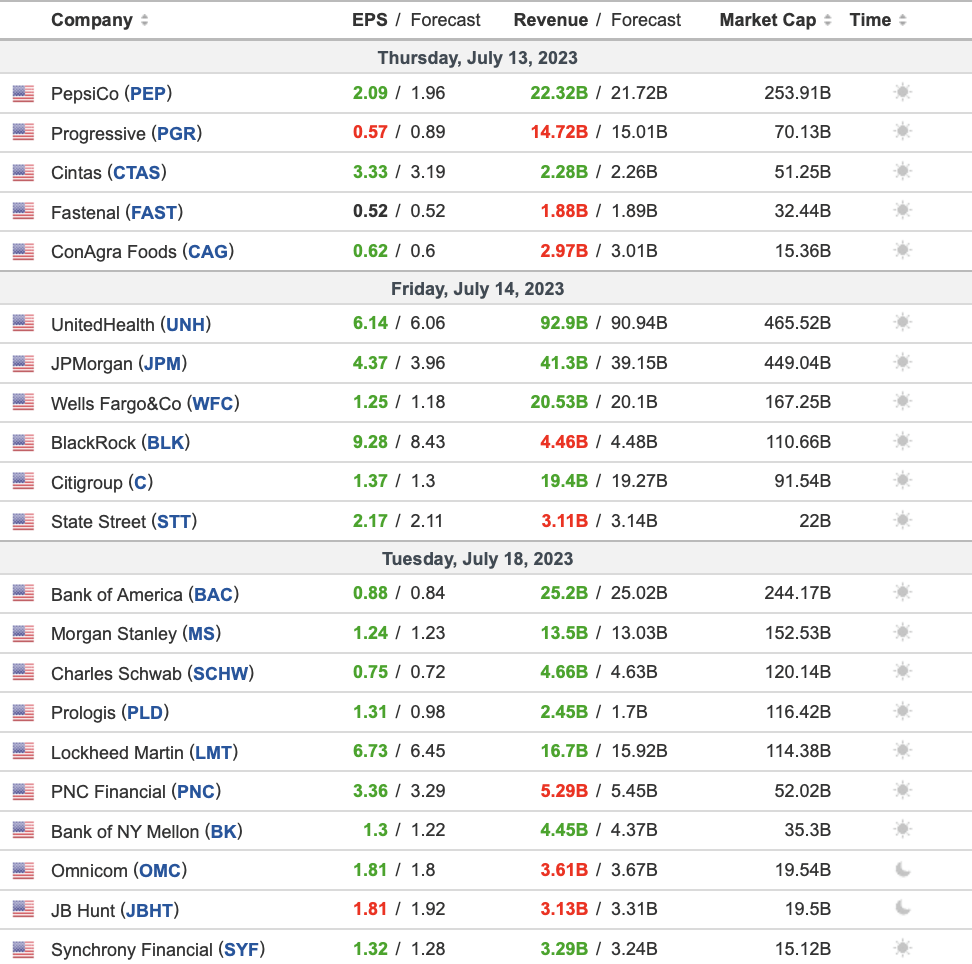Expand the Thursday, July 13, 2023 section
972x964 pixels.
tap(477, 58)
